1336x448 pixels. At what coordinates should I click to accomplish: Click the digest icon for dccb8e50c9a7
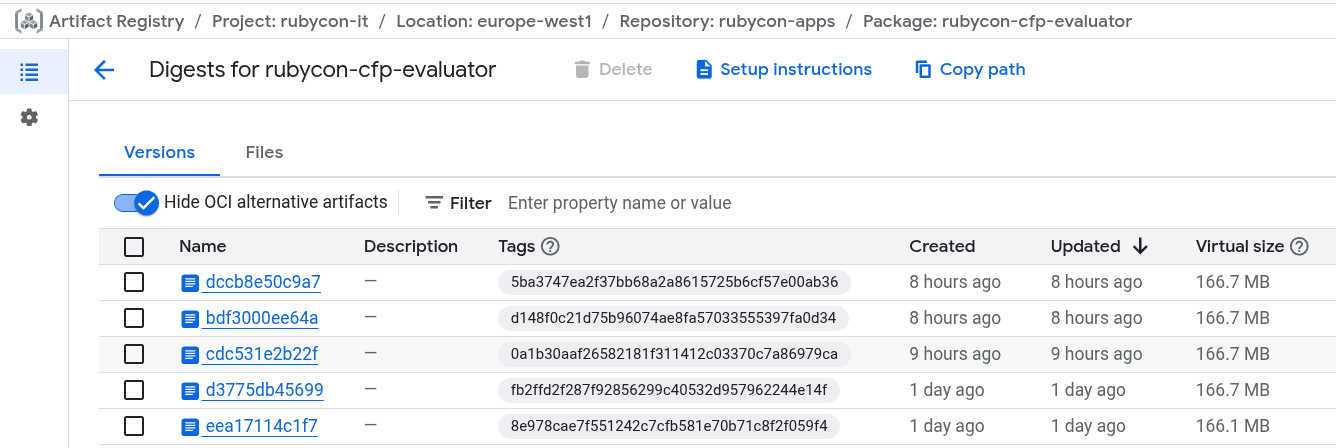pos(190,283)
